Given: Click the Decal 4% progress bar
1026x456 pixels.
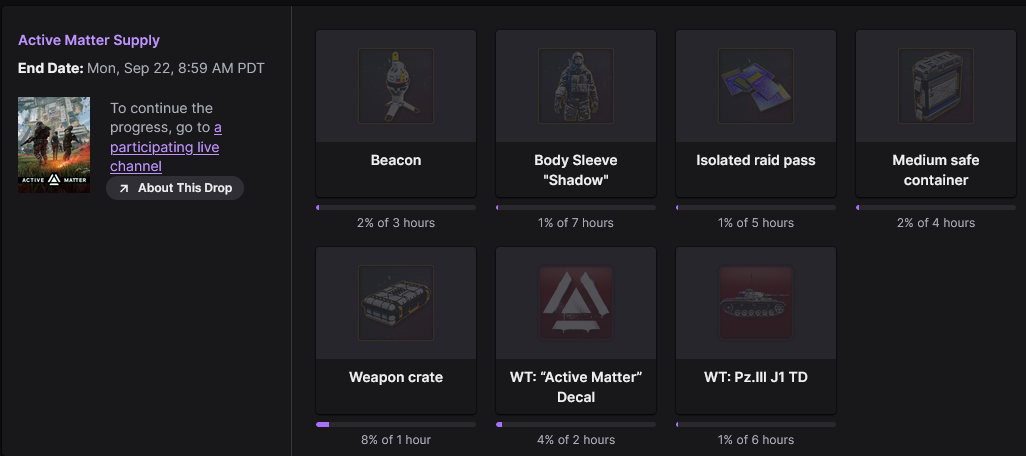Looking at the screenshot, I should click(576, 425).
